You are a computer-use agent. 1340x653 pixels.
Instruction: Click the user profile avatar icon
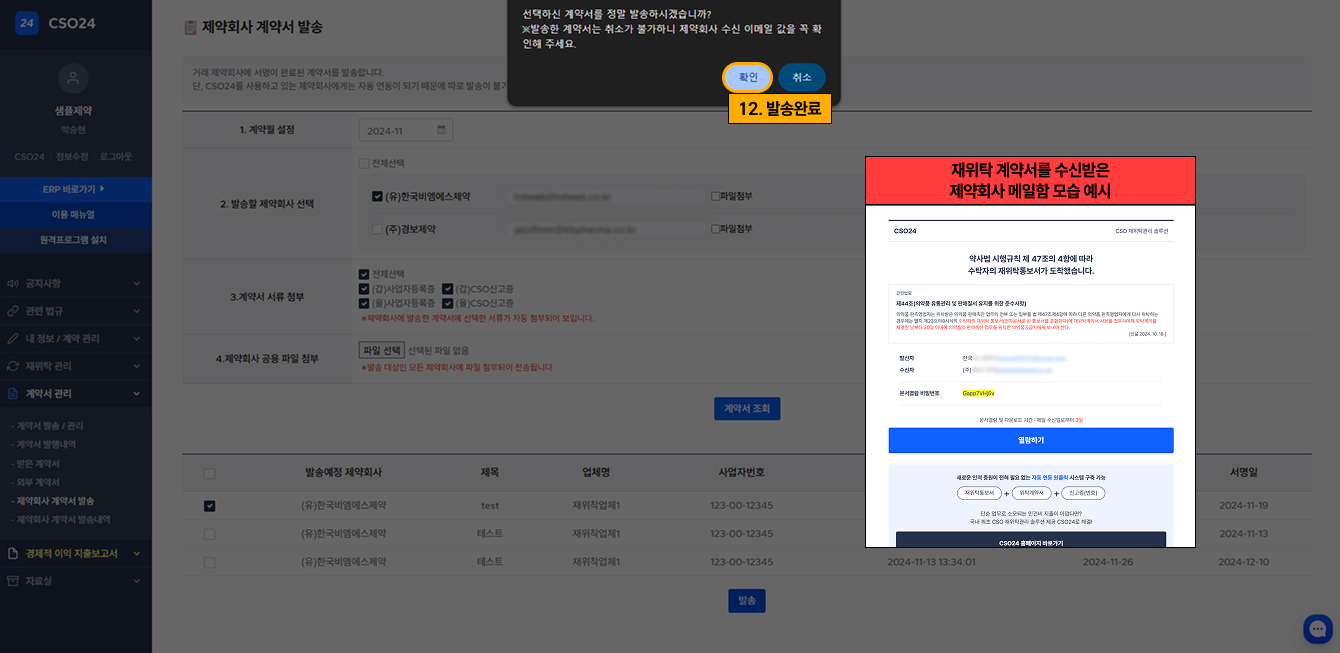pos(74,79)
